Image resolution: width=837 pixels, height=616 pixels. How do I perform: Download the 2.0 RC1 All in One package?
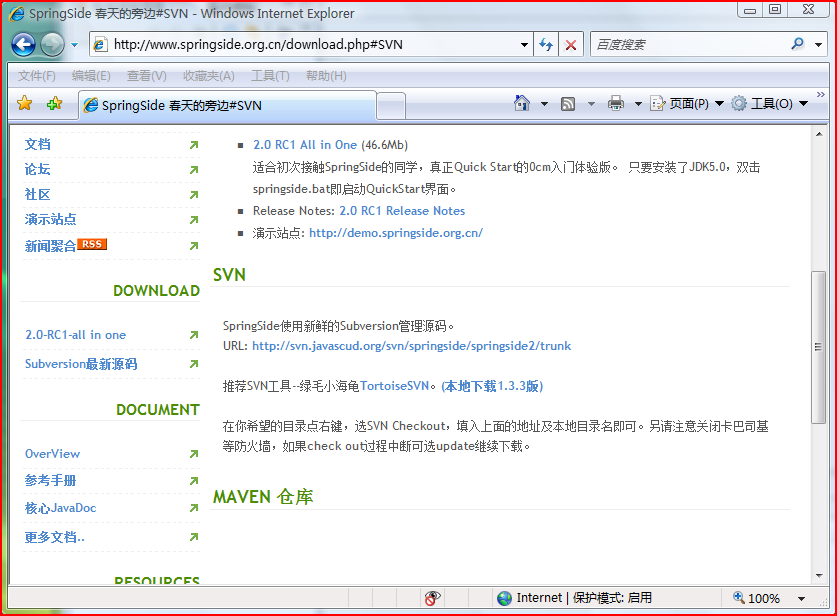(305, 145)
